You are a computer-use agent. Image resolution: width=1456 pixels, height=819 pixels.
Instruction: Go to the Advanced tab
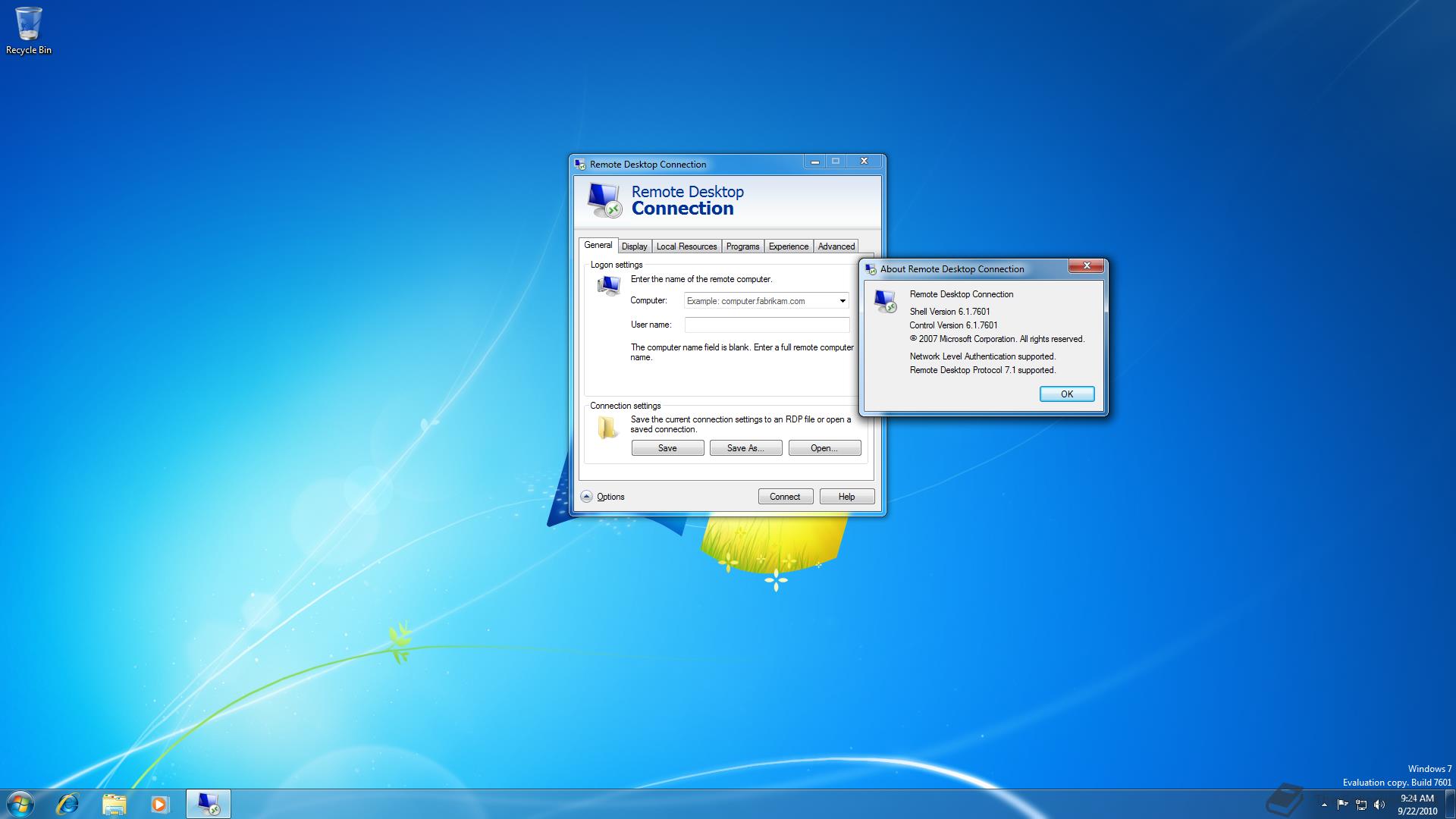(x=836, y=246)
